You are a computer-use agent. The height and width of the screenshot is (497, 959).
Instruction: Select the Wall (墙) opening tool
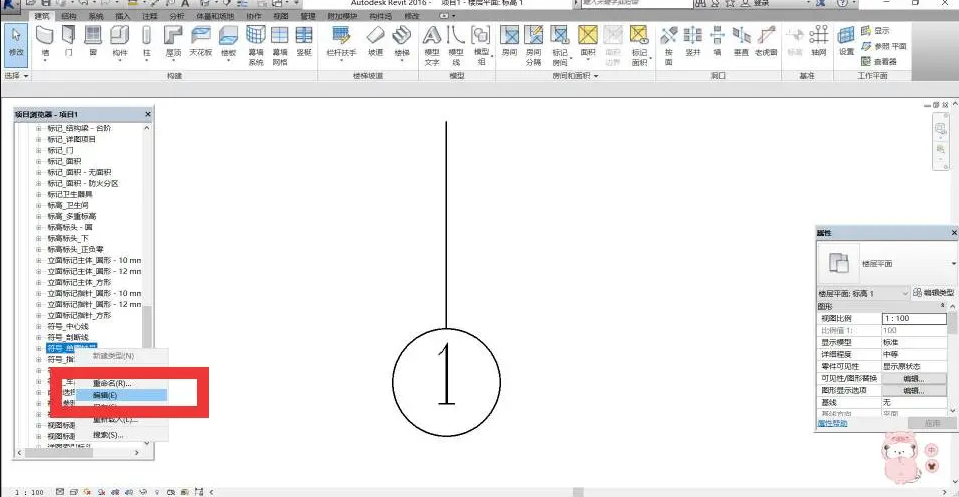click(717, 42)
